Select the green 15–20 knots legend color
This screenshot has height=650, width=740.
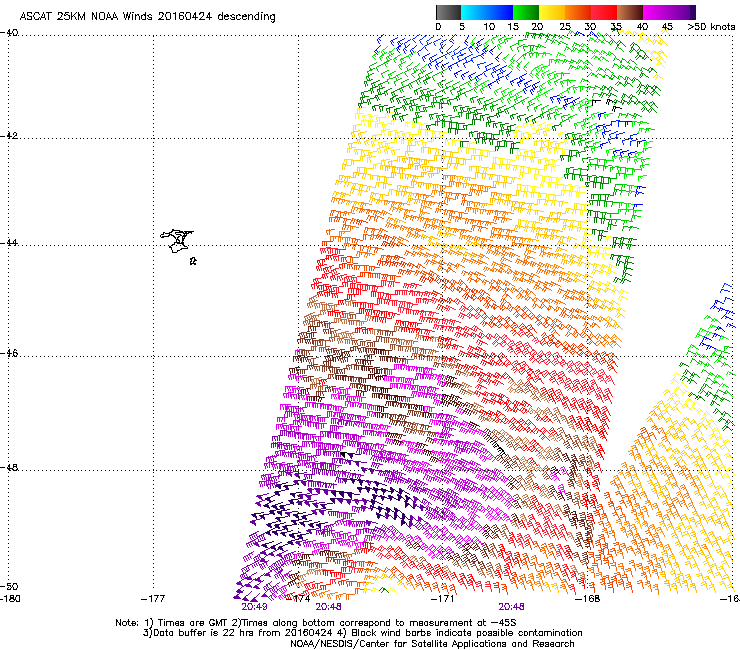(526, 12)
